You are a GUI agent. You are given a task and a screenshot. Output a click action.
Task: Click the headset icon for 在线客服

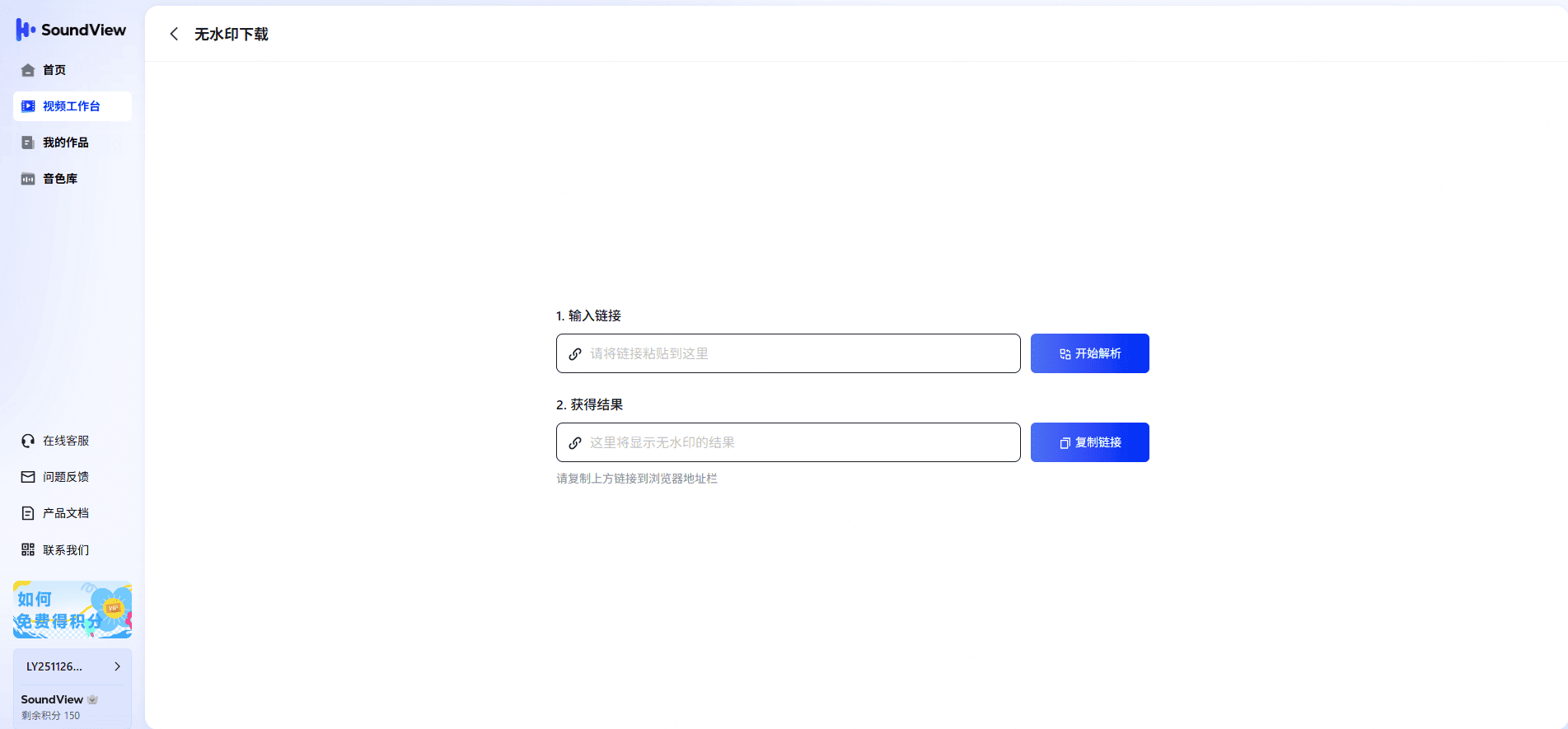pyautogui.click(x=28, y=441)
